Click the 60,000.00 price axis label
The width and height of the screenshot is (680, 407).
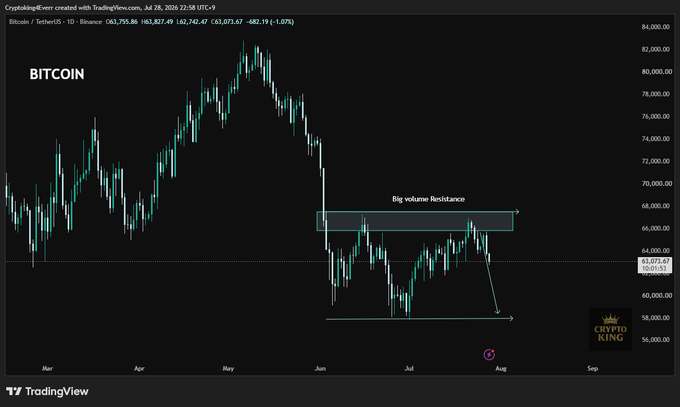coord(657,295)
